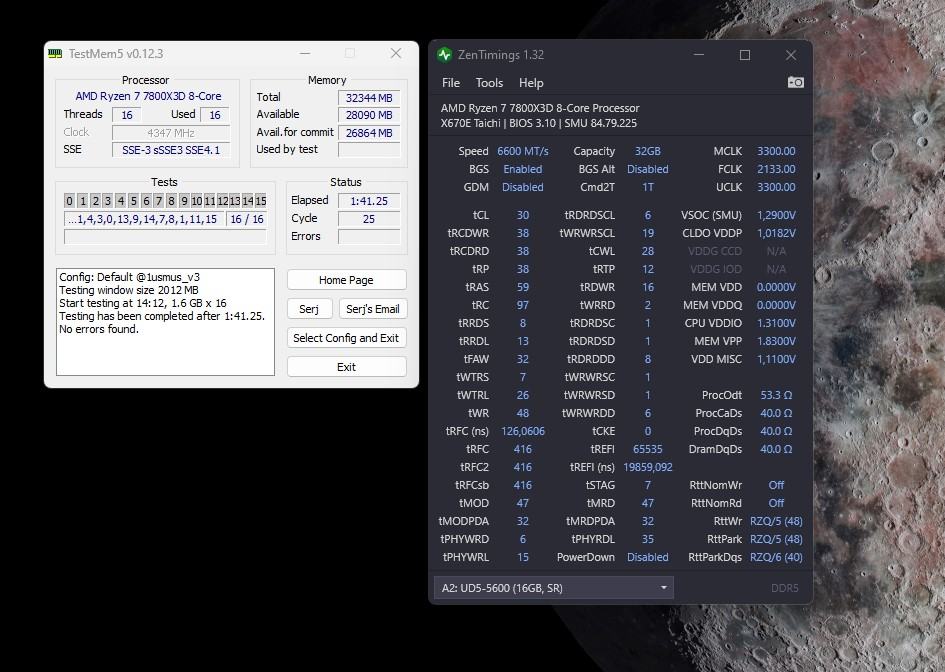
Task: Click the Total memory 32344 MB value
Action: point(369,98)
